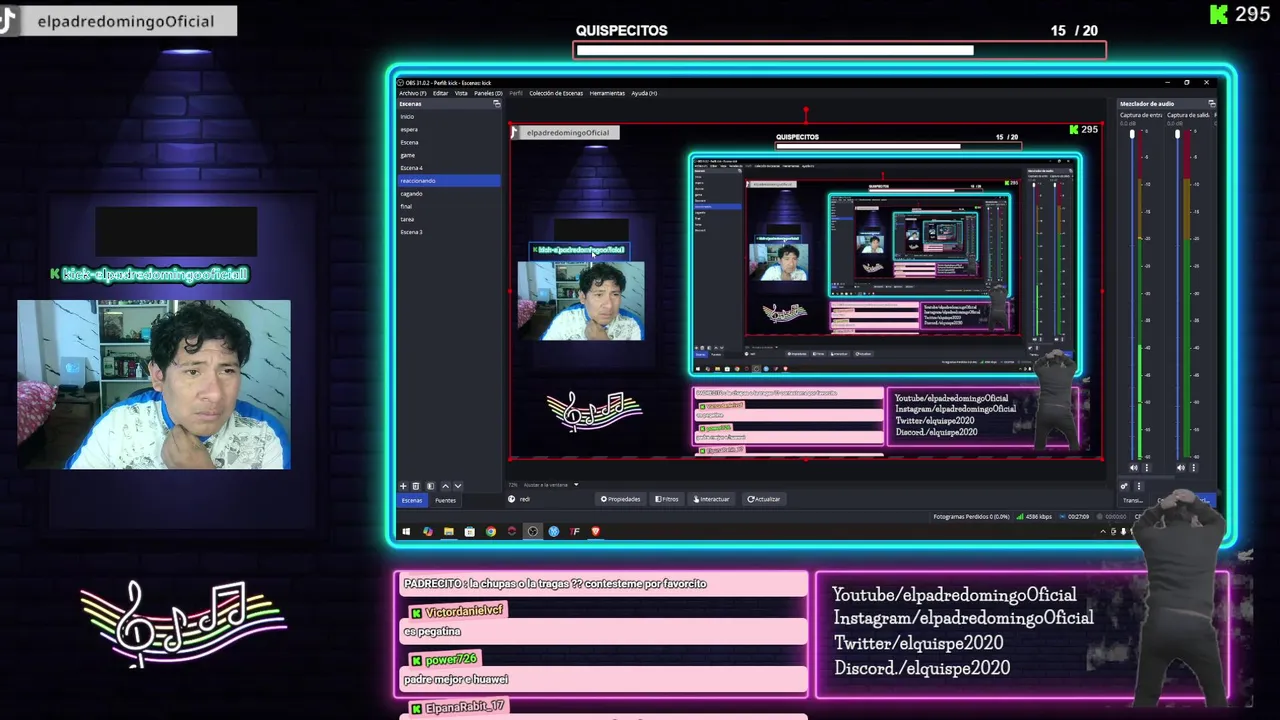
Task: Select the 'Escena' scene
Action: (x=448, y=143)
